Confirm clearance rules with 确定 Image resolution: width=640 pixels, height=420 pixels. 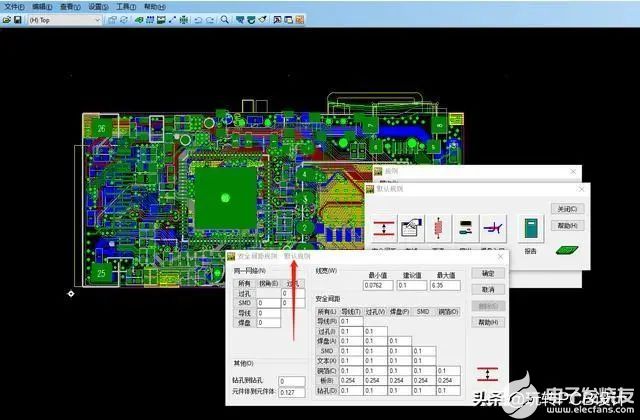pos(488,273)
